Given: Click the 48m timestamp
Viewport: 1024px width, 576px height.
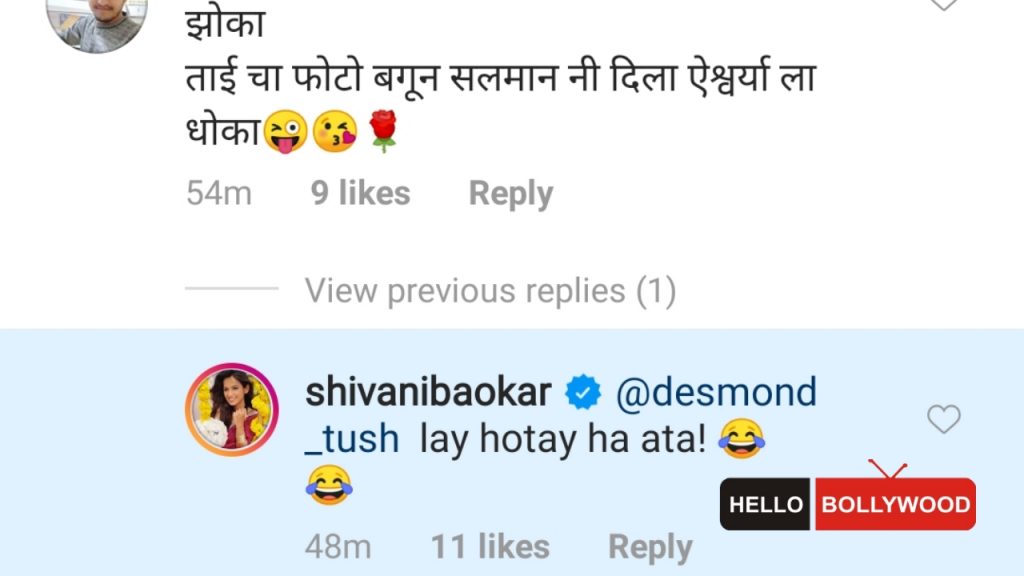Looking at the screenshot, I should 338,547.
